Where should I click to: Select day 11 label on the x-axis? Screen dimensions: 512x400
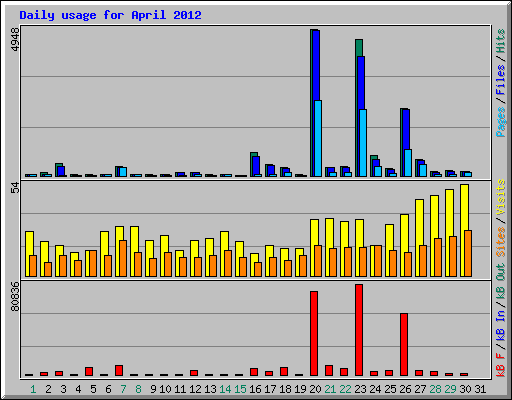[180, 389]
